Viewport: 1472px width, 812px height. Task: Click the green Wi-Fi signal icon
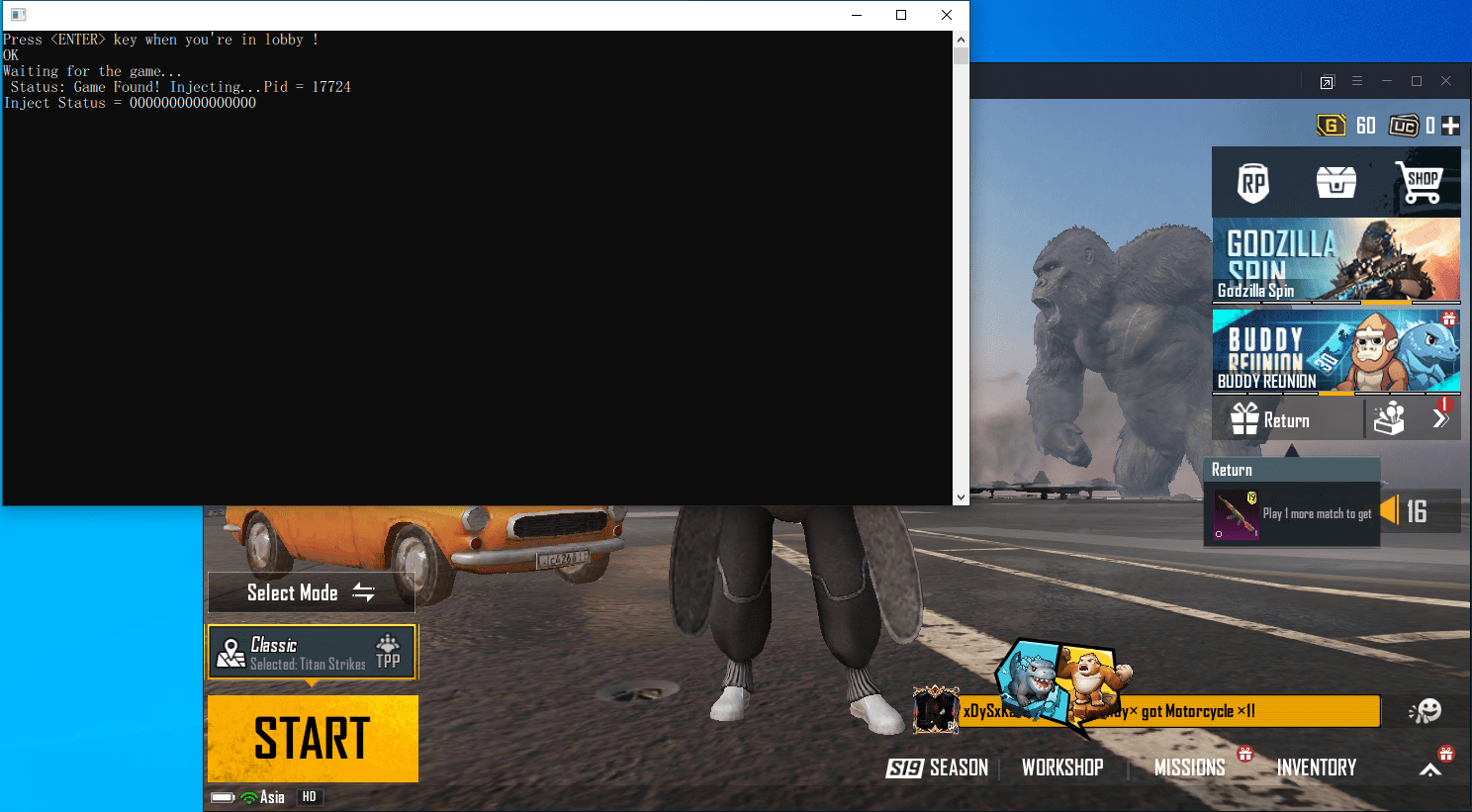pyautogui.click(x=249, y=797)
